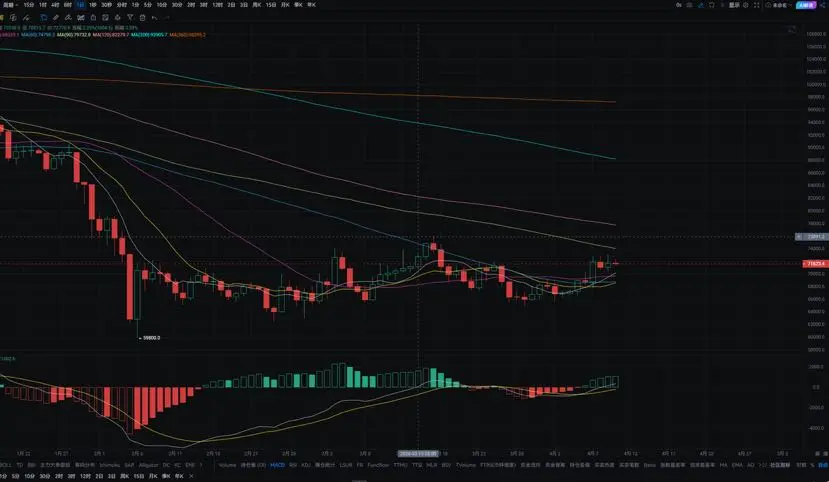Select the 4时 timeframe in the top bar
Viewport: 829px width, 482px height.
55,5
